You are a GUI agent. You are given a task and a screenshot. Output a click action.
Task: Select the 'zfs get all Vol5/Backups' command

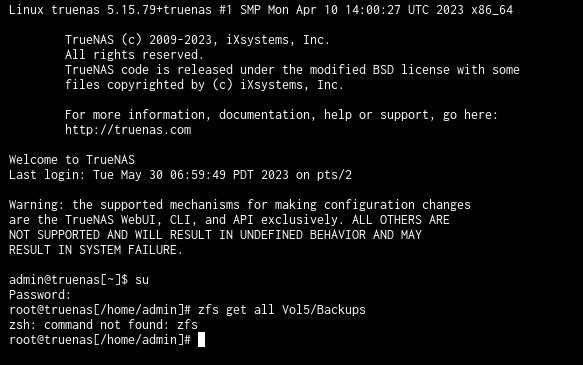[281, 310]
